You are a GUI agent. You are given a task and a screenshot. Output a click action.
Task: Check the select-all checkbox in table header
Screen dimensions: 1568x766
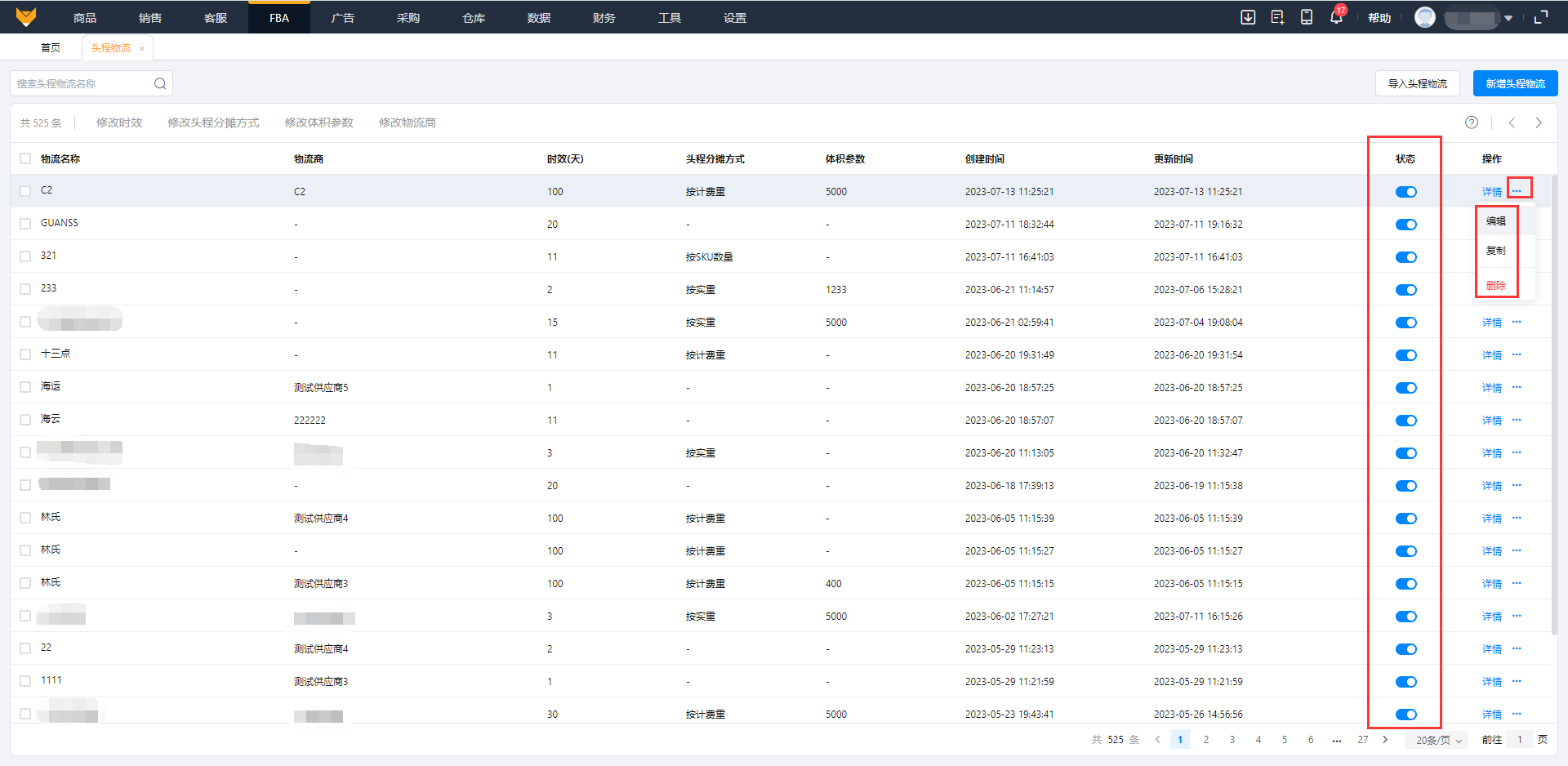click(25, 158)
